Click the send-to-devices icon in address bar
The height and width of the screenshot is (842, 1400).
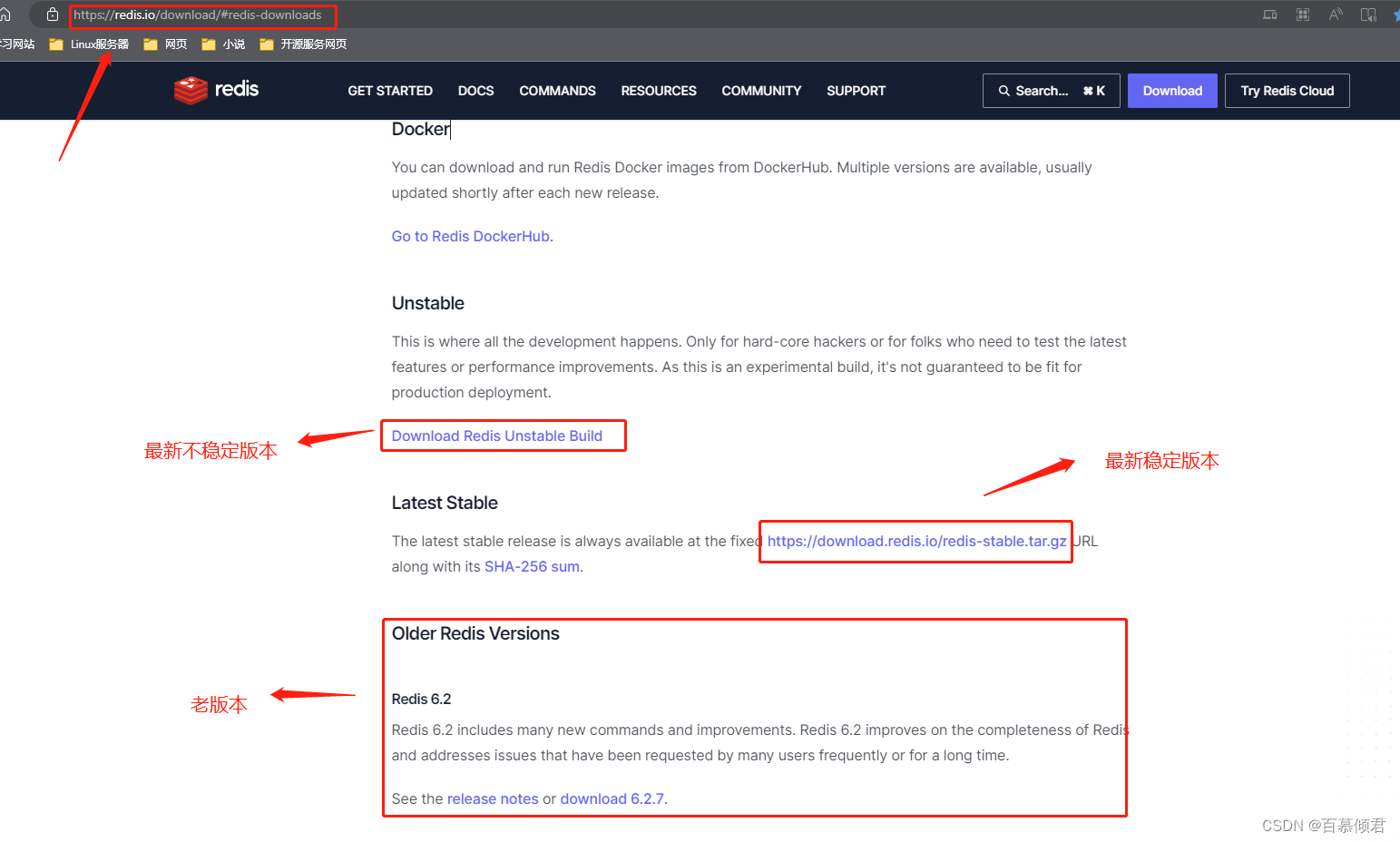pyautogui.click(x=1269, y=15)
